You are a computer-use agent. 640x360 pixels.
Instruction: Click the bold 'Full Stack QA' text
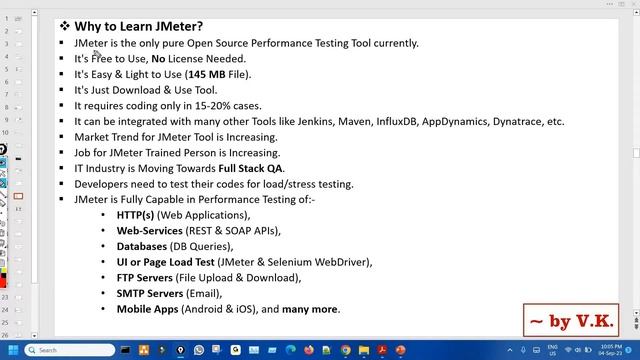[x=250, y=169]
